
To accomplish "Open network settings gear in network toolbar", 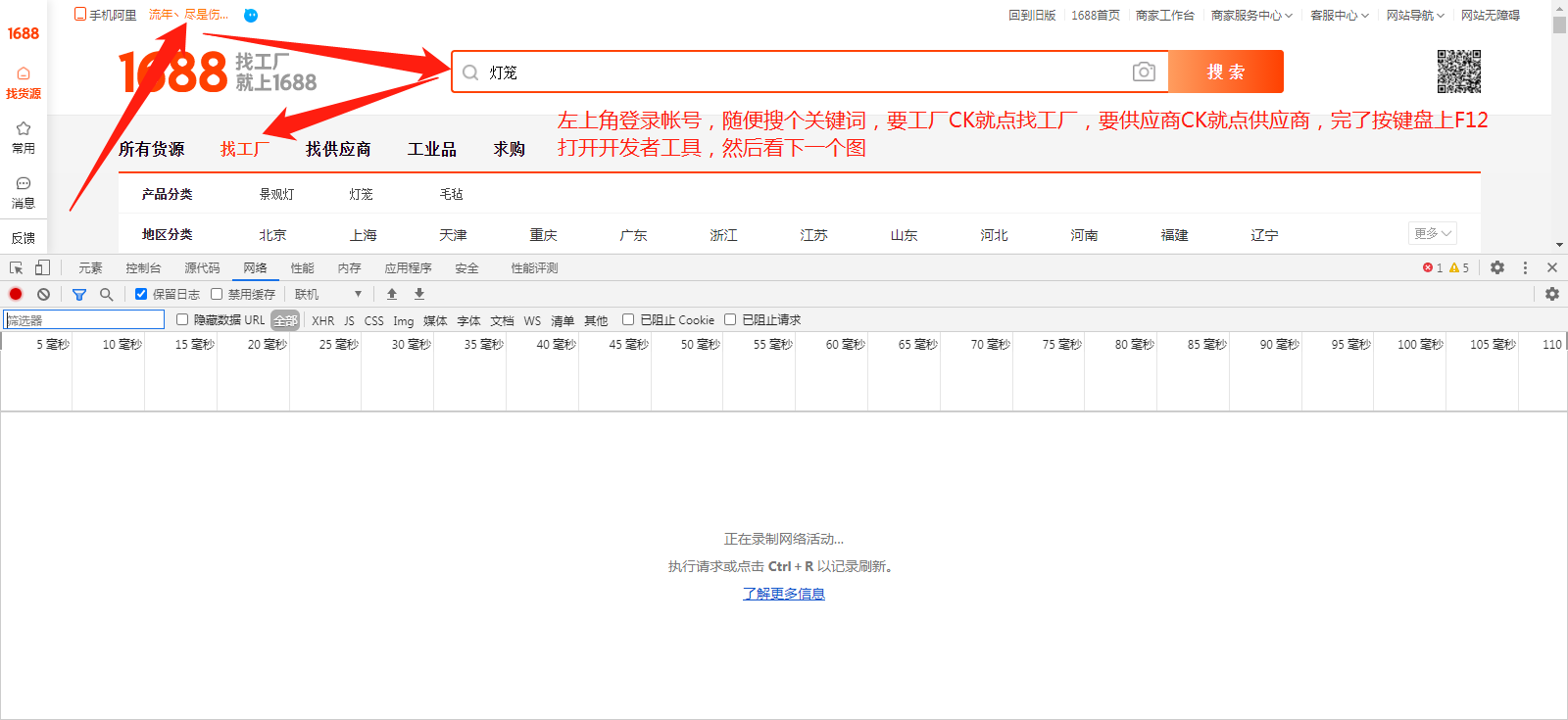I will click(x=1552, y=294).
